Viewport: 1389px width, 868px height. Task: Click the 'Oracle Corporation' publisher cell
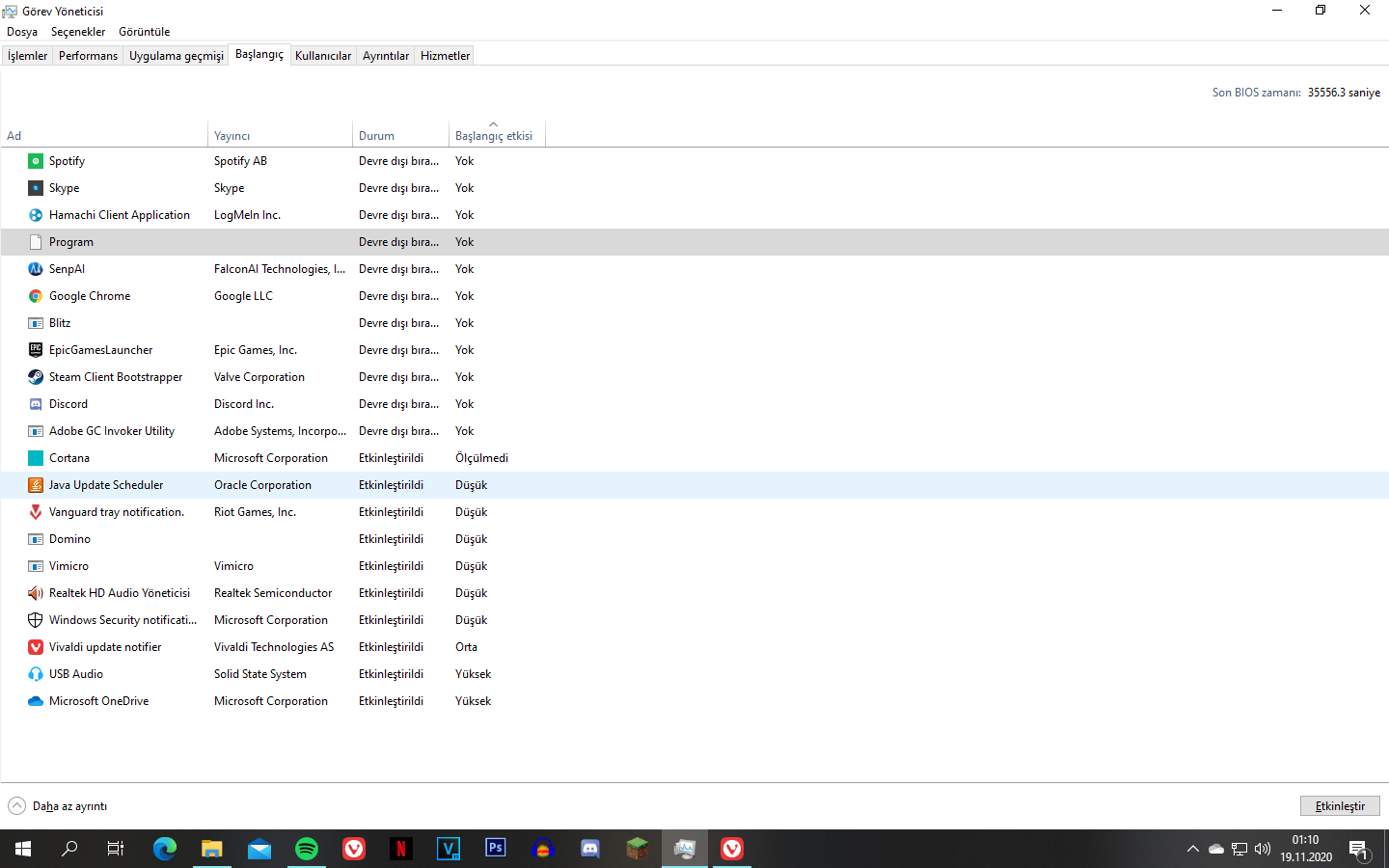(262, 485)
